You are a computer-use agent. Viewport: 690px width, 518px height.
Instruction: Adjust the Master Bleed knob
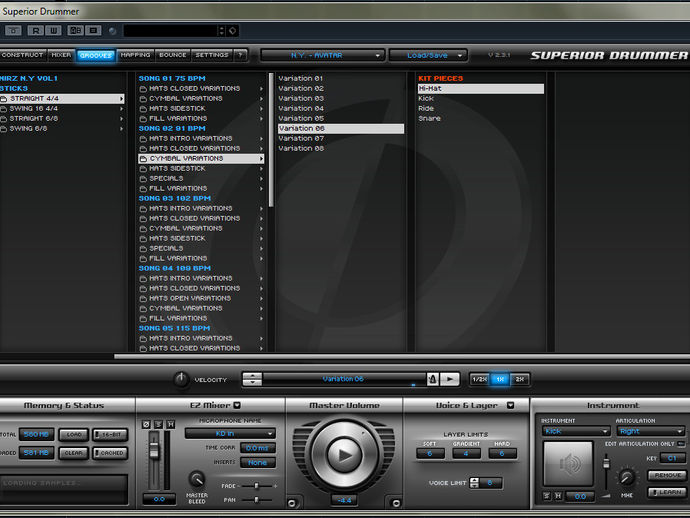pyautogui.click(x=197, y=480)
